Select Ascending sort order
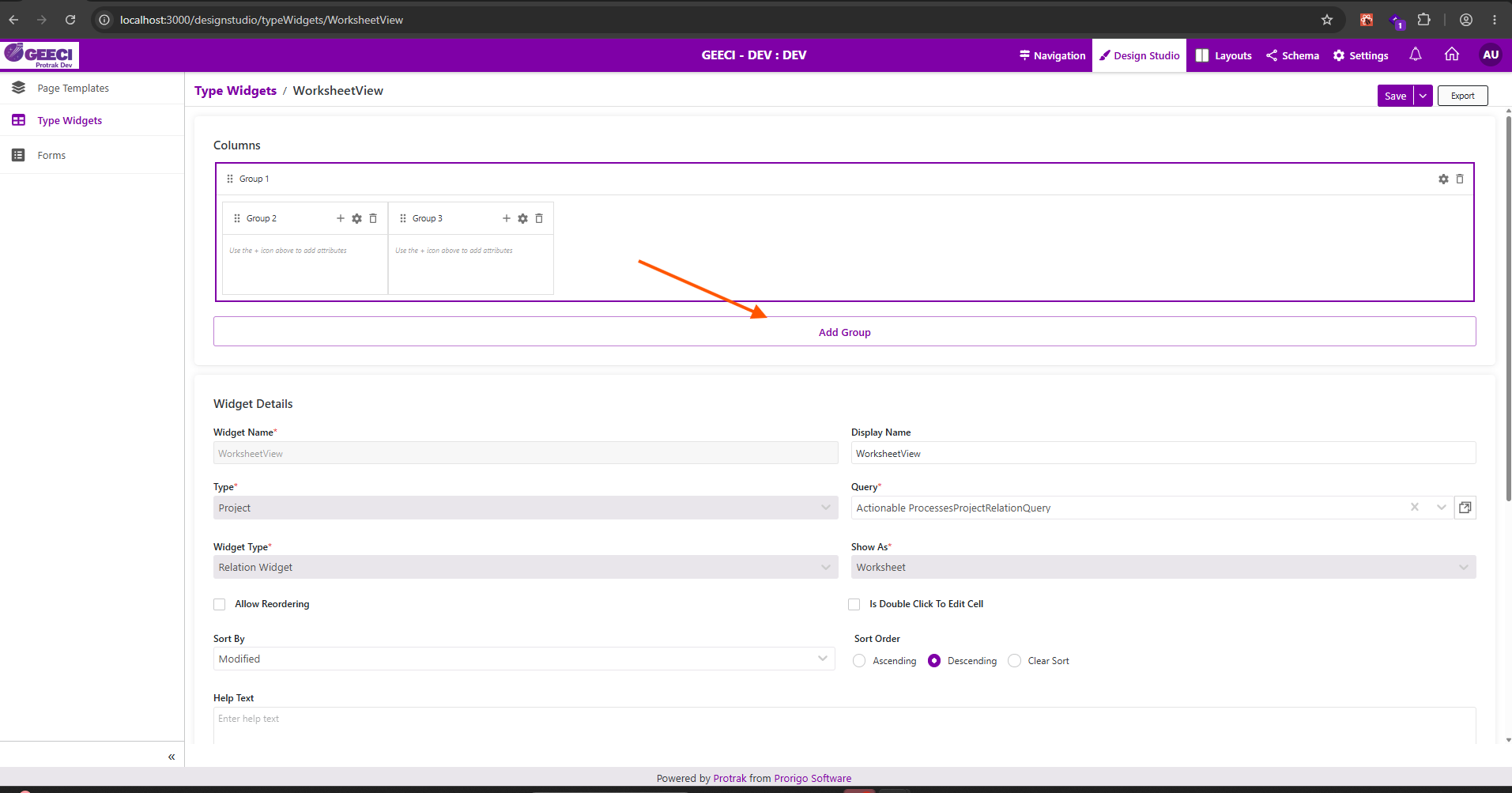 pyautogui.click(x=859, y=661)
